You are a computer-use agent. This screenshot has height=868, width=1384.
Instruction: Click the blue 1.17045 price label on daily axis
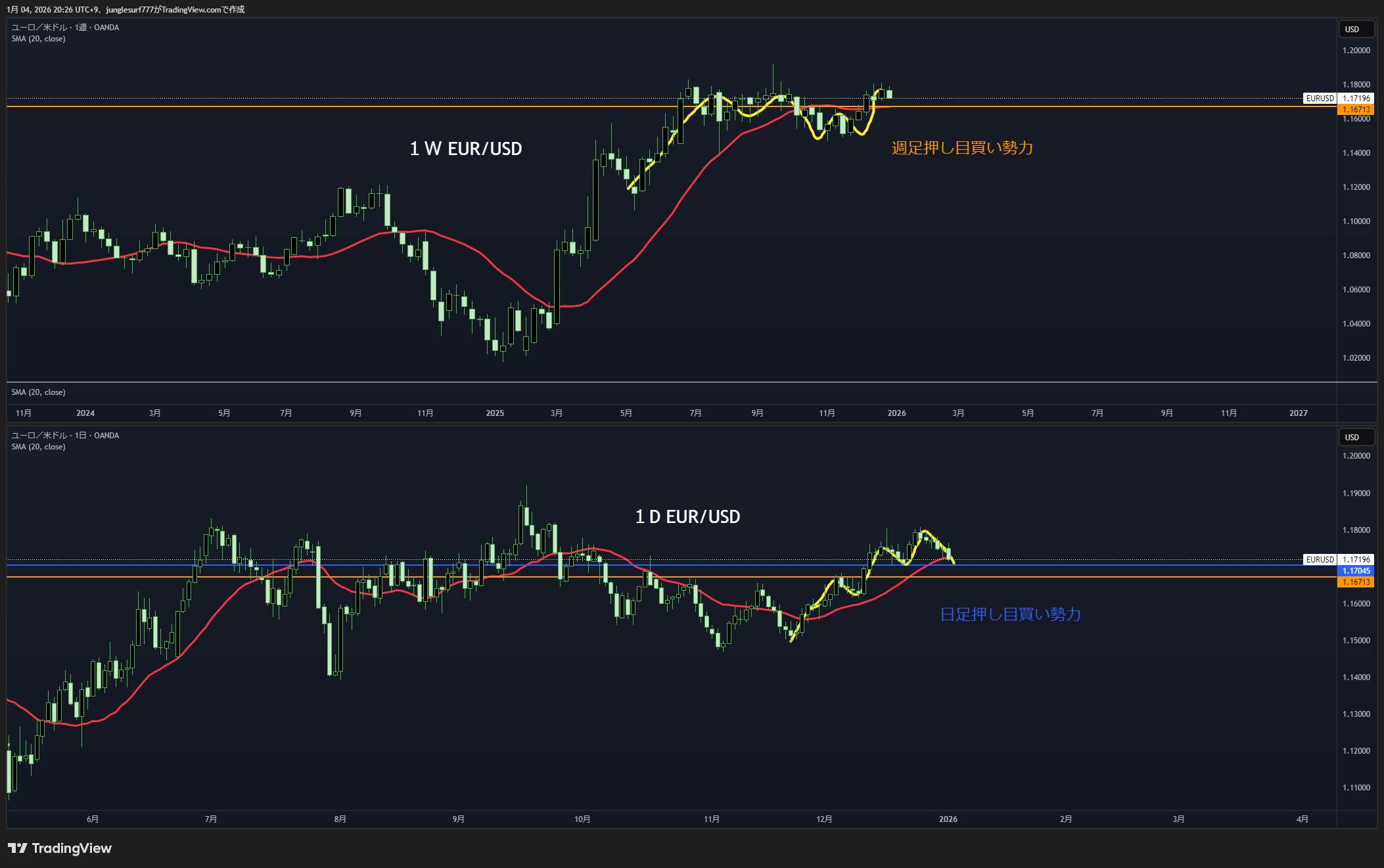point(1356,571)
